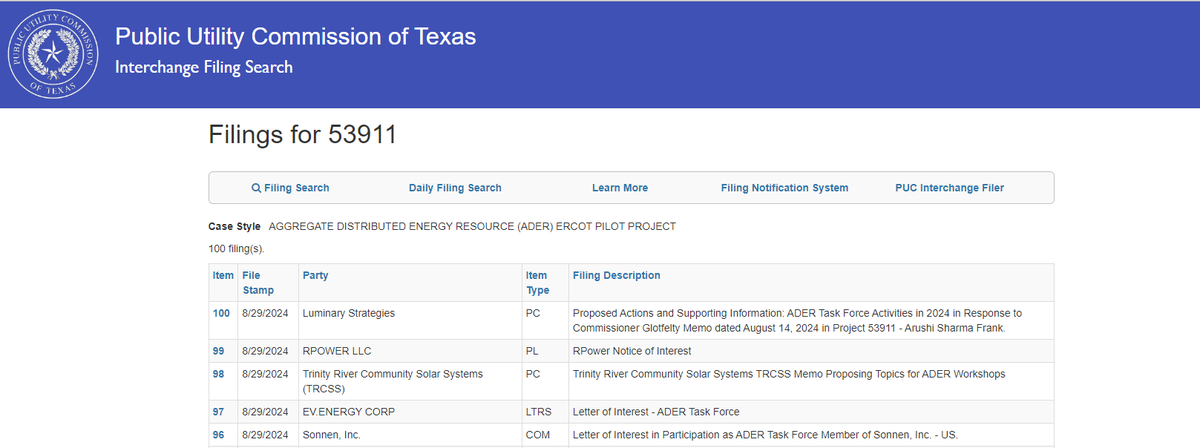Click the RPower Notice of Interest description
This screenshot has width=1200, height=448.
click(632, 351)
